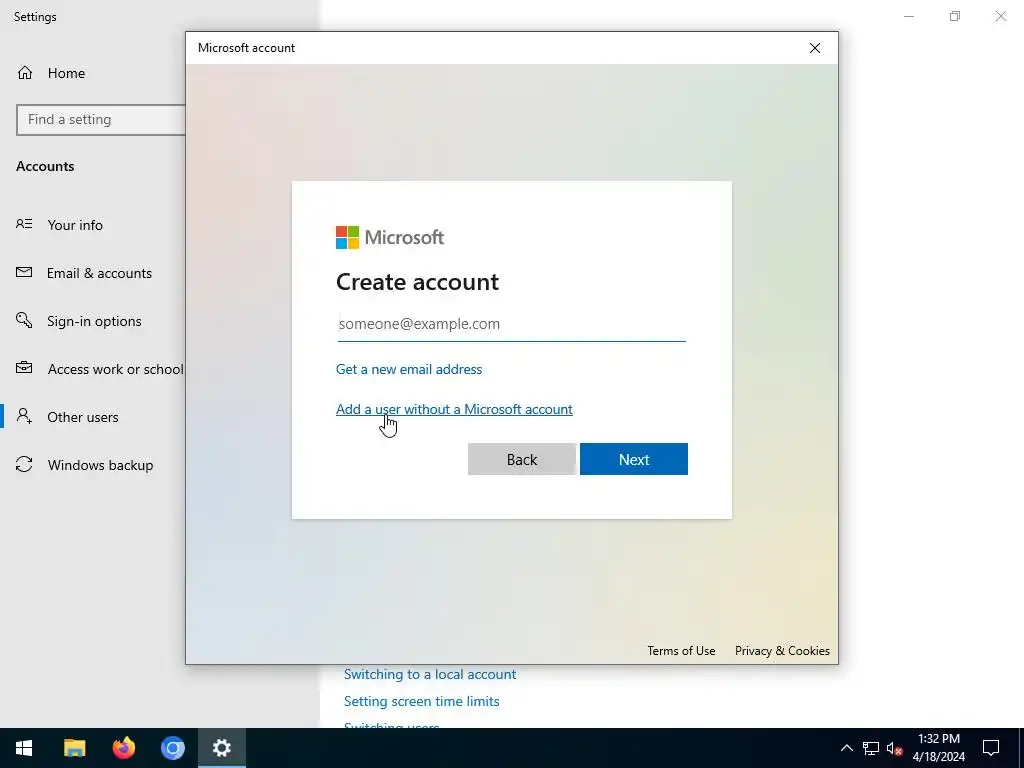Click the Windows backup sync icon
Screen dimensions: 1024x768
tap(24, 464)
